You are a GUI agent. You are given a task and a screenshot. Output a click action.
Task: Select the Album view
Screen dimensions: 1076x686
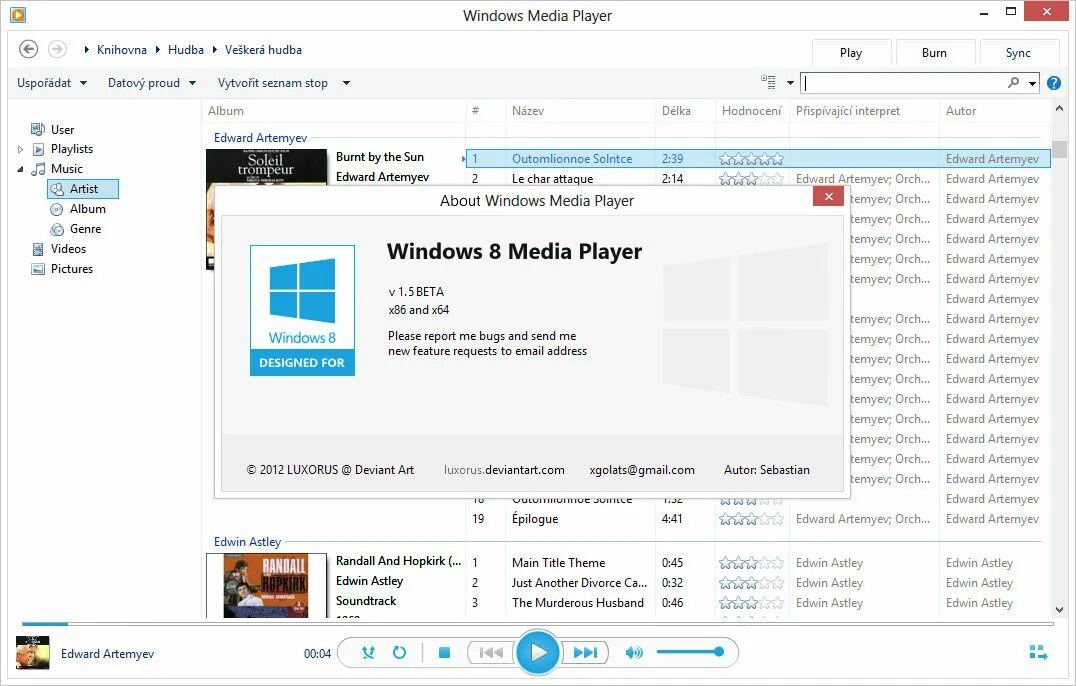(87, 209)
